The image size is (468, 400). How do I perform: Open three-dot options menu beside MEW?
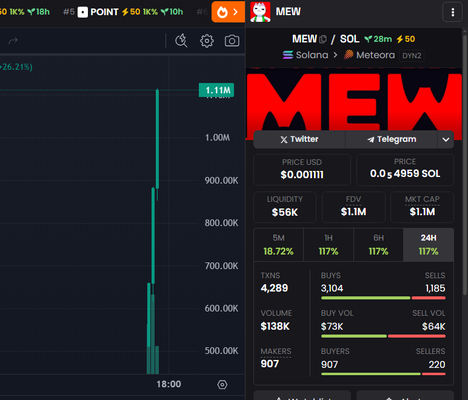pos(452,12)
